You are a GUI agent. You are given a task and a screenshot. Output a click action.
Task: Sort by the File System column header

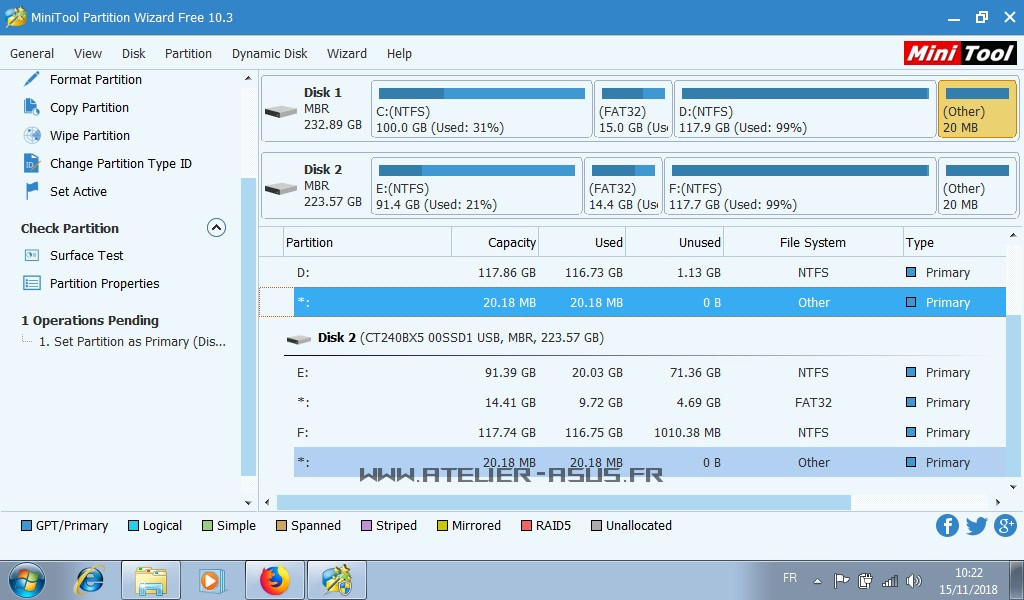813,242
